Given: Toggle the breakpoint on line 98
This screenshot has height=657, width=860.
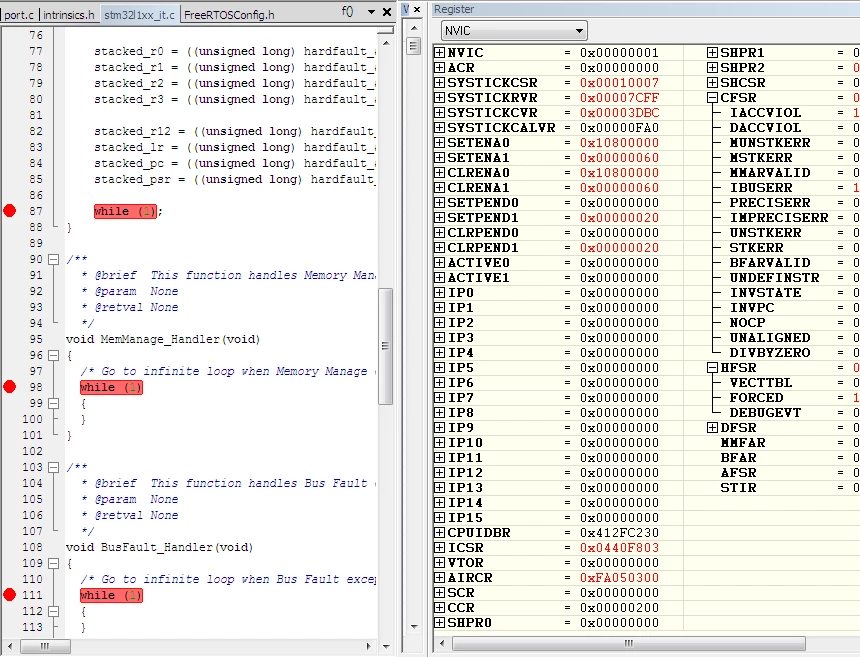Looking at the screenshot, I should 9,387.
